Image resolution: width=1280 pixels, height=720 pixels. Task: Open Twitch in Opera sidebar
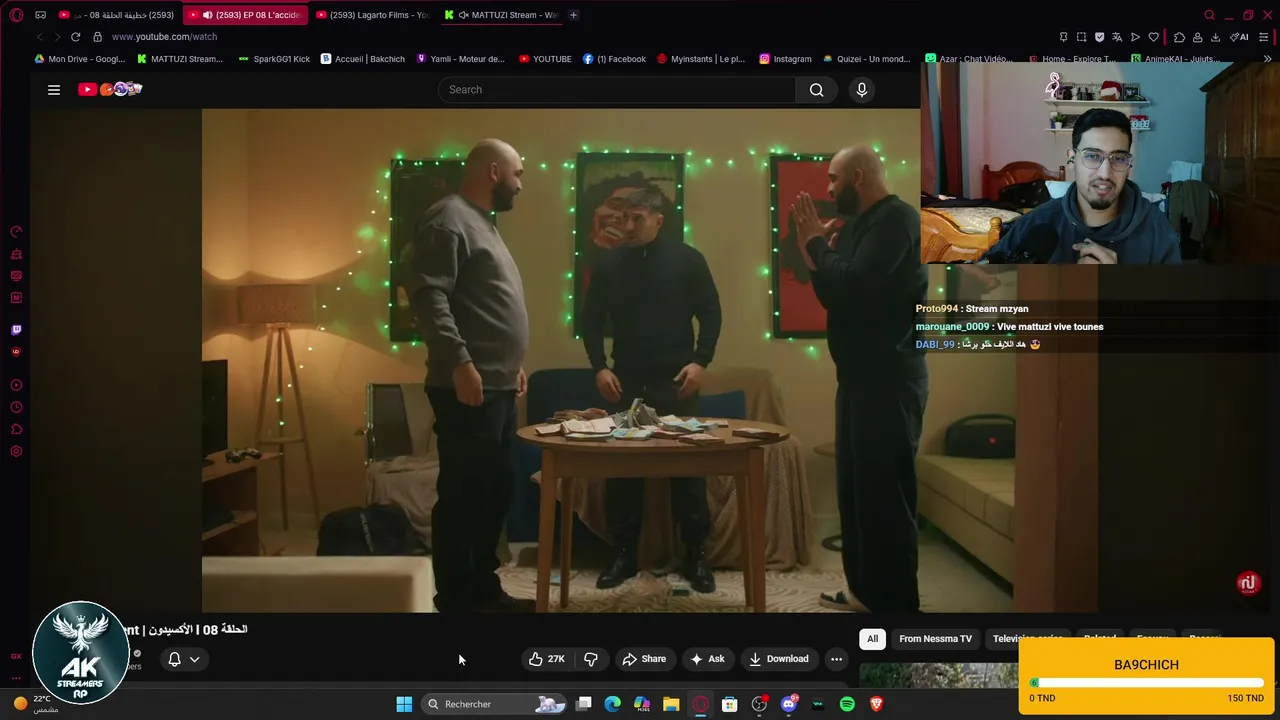pos(16,330)
